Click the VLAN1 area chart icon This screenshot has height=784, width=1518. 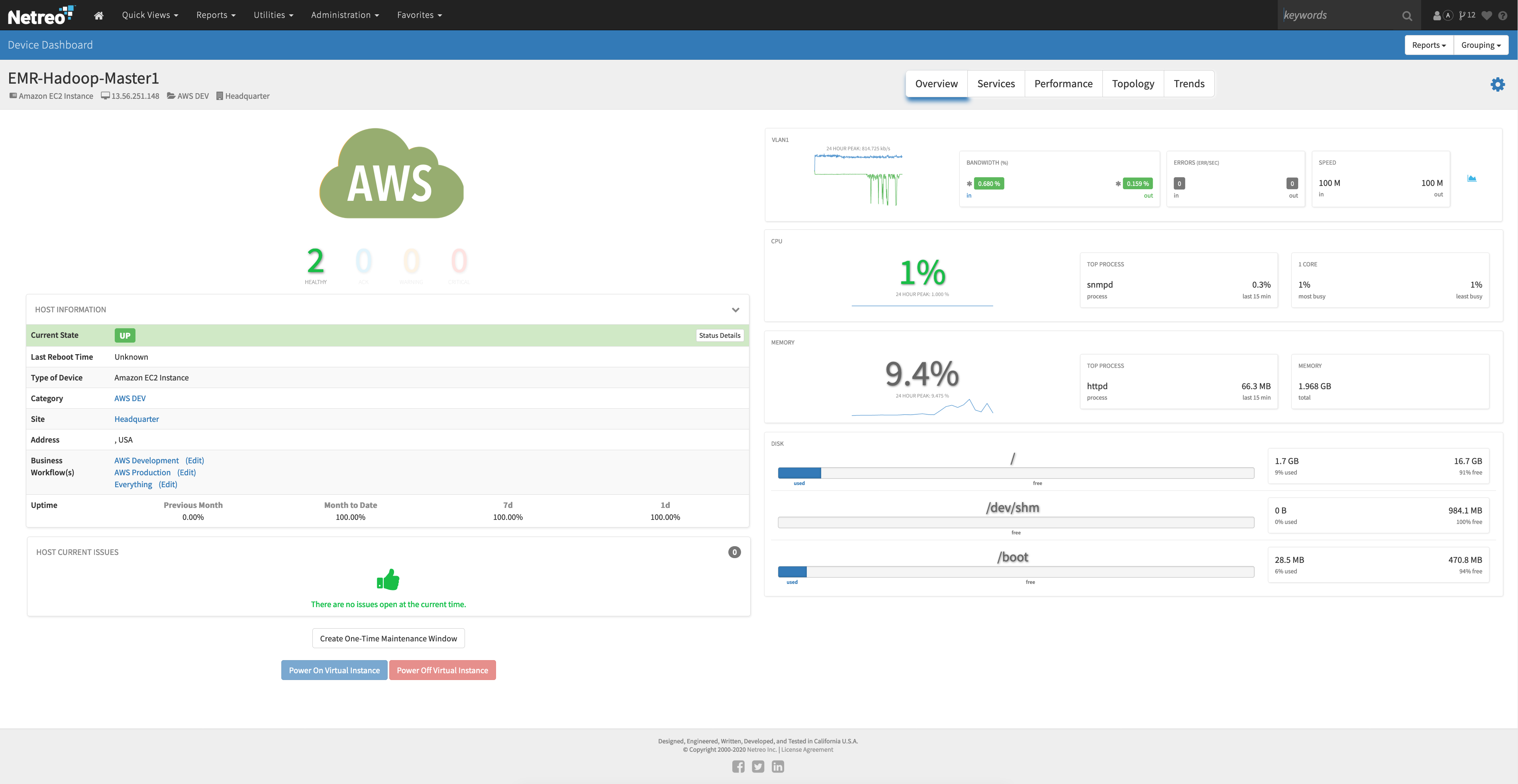tap(1471, 178)
